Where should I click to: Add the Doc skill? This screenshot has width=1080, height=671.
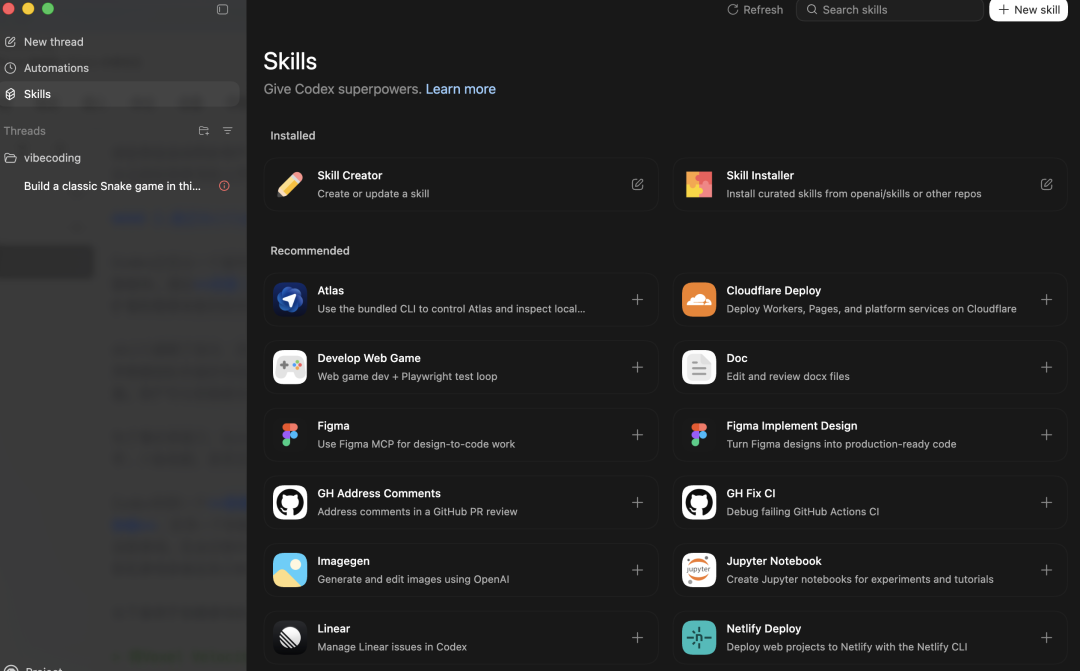tap(1047, 367)
